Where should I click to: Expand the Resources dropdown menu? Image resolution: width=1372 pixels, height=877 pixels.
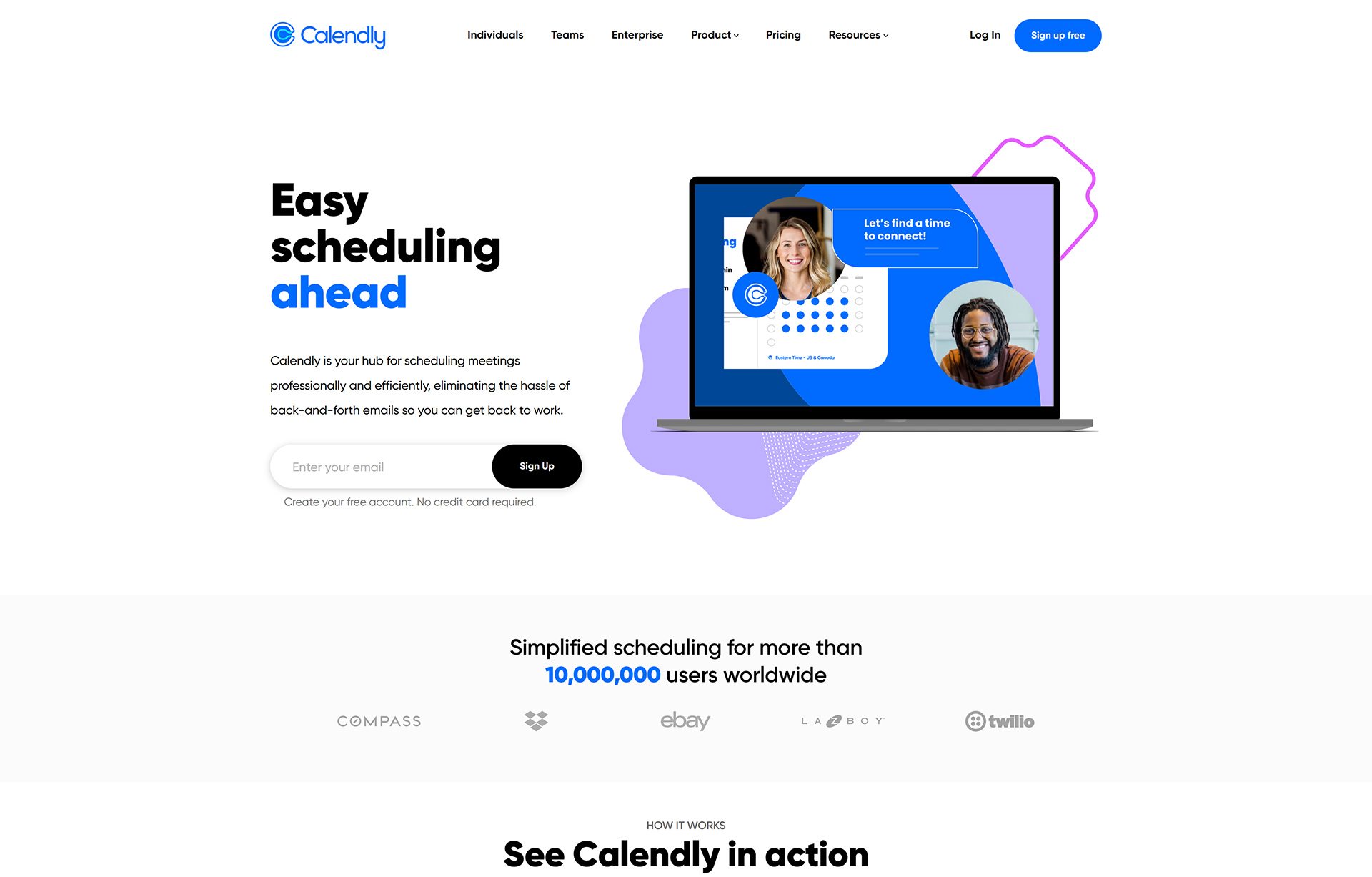(858, 35)
